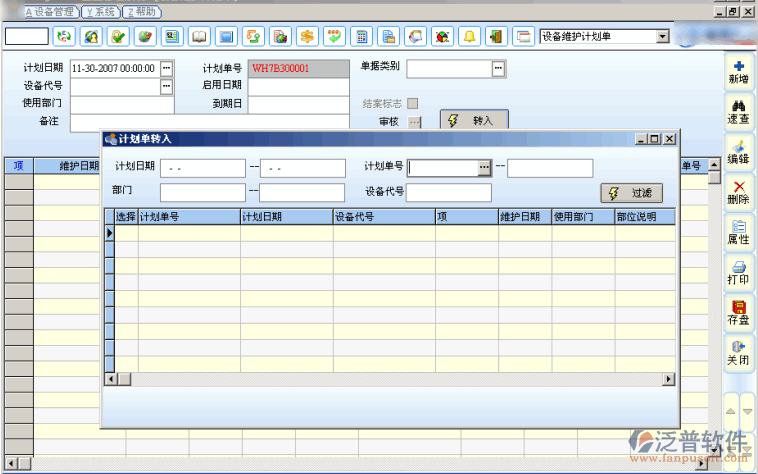Click the 转入 (Import) button
The height and width of the screenshot is (474, 758).
[474, 120]
